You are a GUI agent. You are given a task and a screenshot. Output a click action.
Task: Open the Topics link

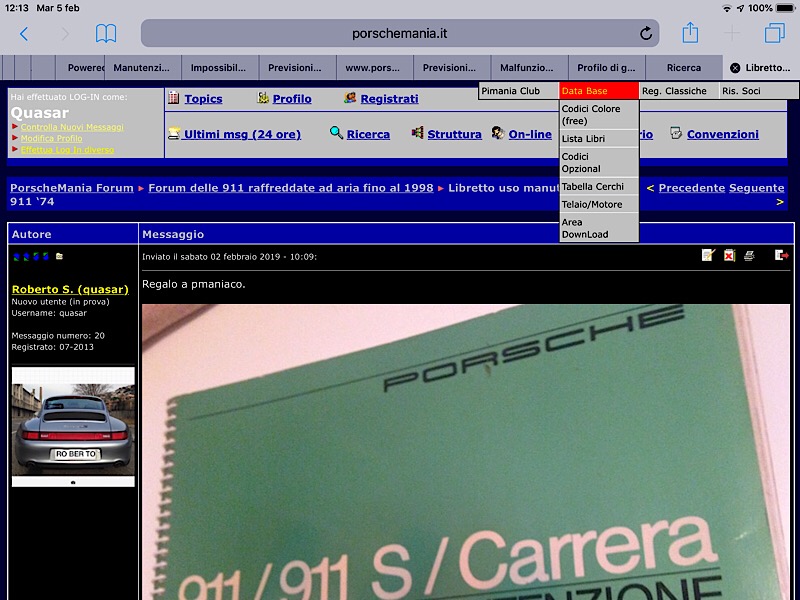(203, 98)
